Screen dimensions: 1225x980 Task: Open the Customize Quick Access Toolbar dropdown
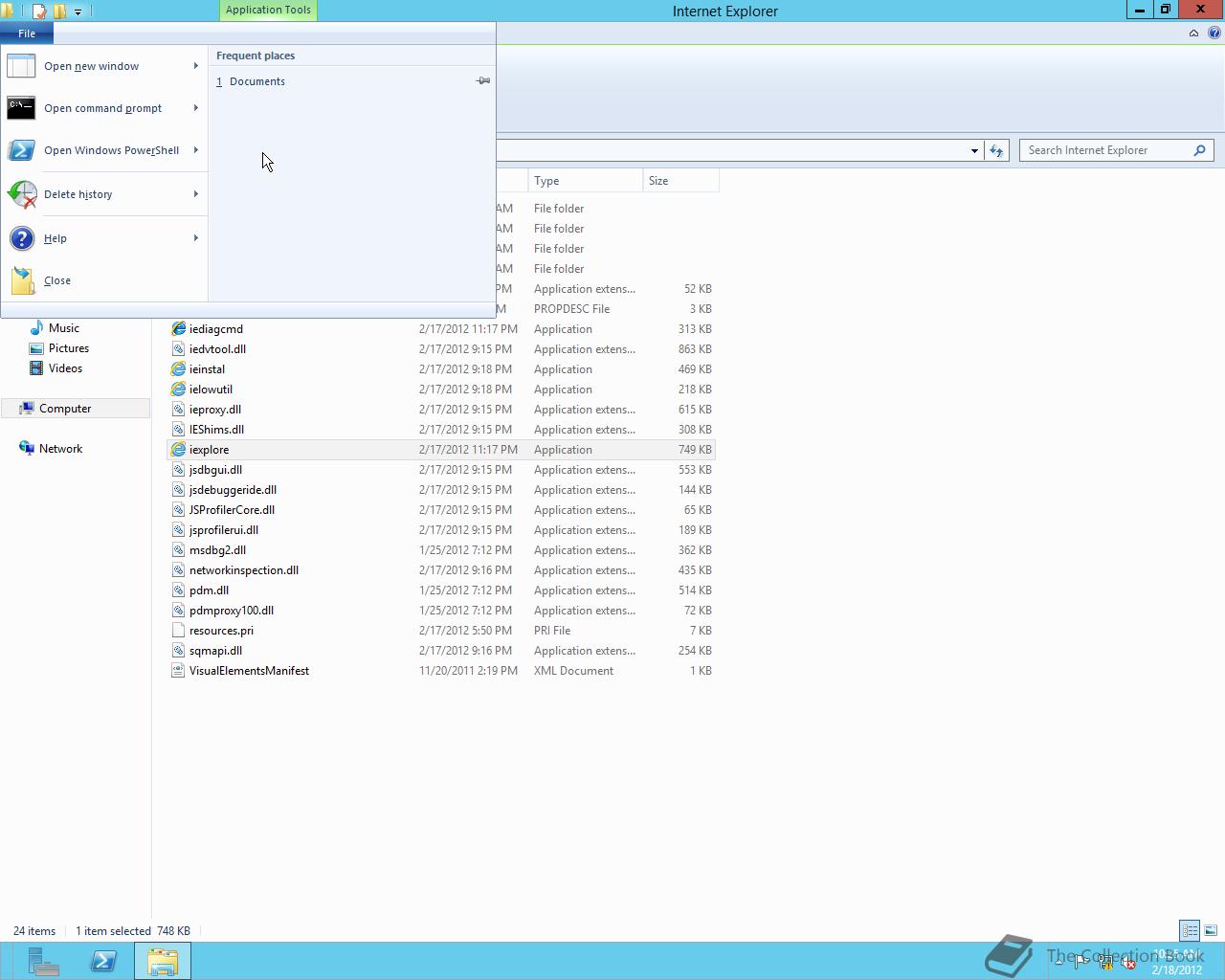coord(78,11)
